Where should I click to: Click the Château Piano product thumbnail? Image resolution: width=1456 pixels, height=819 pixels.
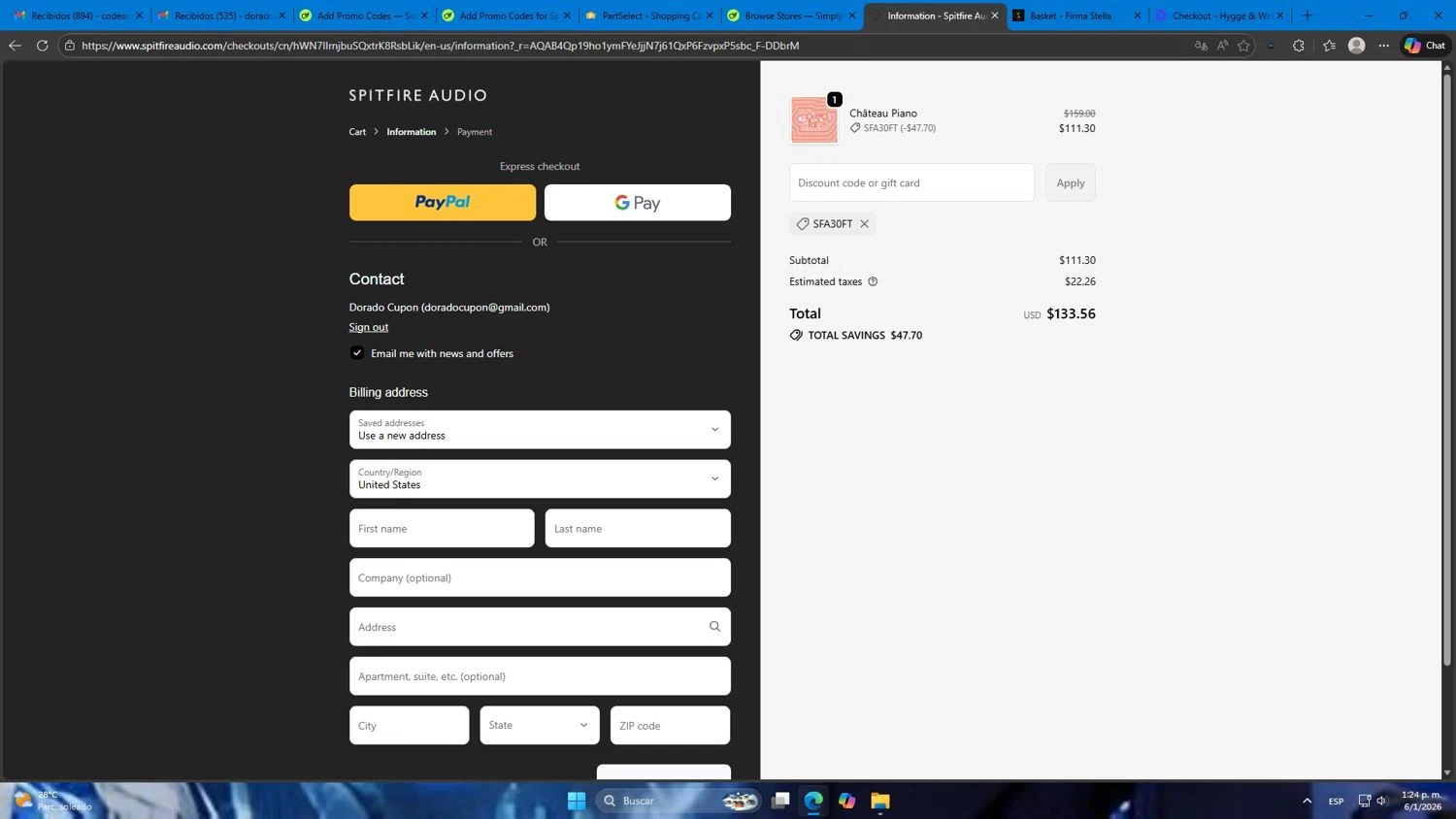pos(813,120)
